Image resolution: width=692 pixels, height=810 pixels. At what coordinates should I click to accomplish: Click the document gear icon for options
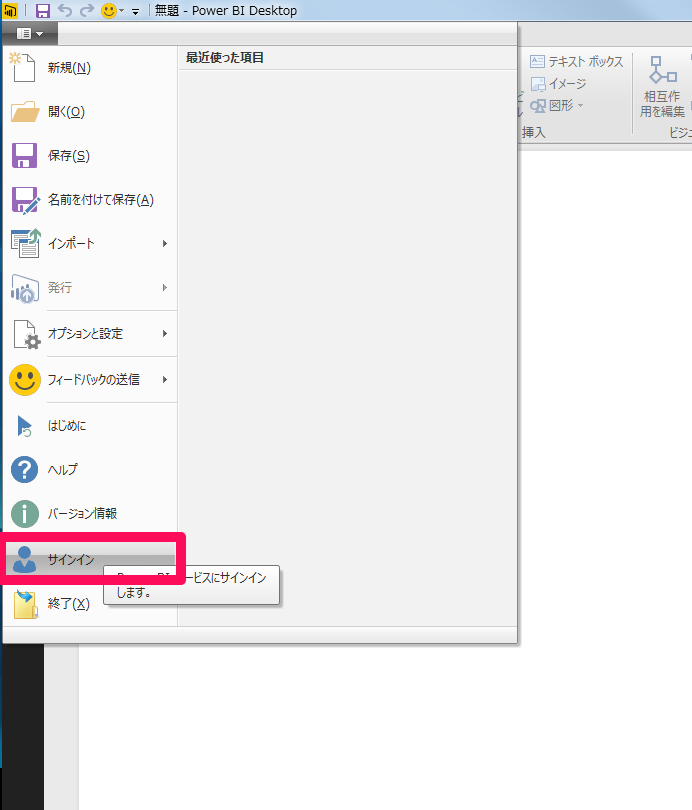click(x=27, y=334)
